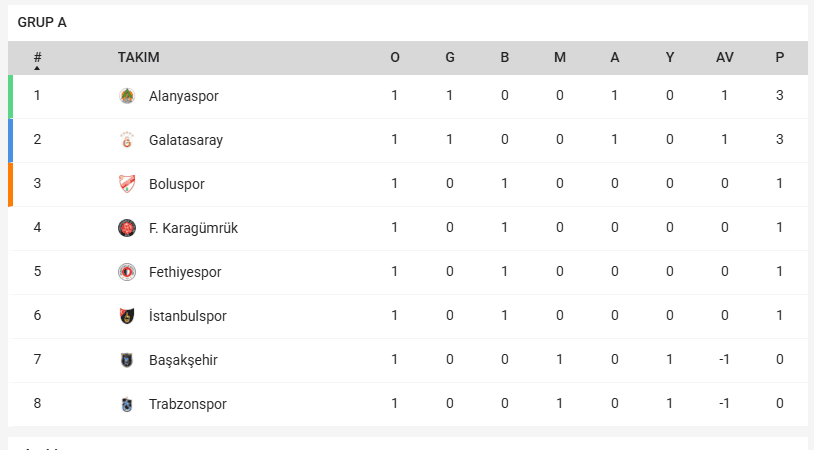
Task: Click the orange status bar beside rank 3
Action: pyautogui.click(x=10, y=184)
